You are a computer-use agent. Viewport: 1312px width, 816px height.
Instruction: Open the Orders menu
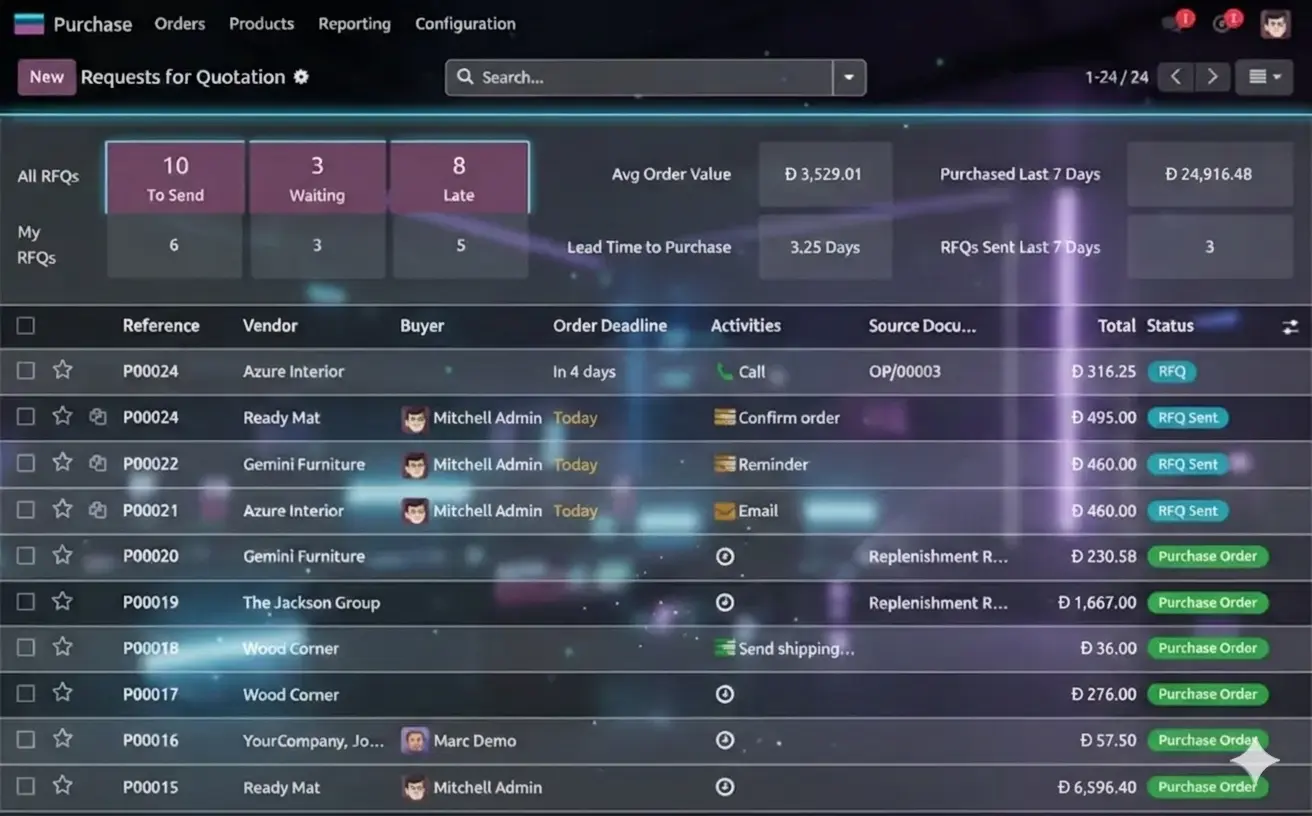pyautogui.click(x=180, y=24)
